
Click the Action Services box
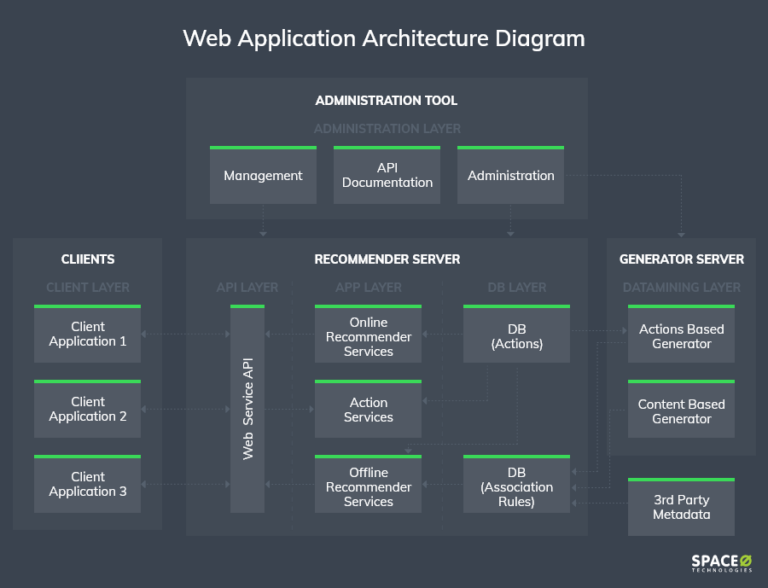pos(368,409)
